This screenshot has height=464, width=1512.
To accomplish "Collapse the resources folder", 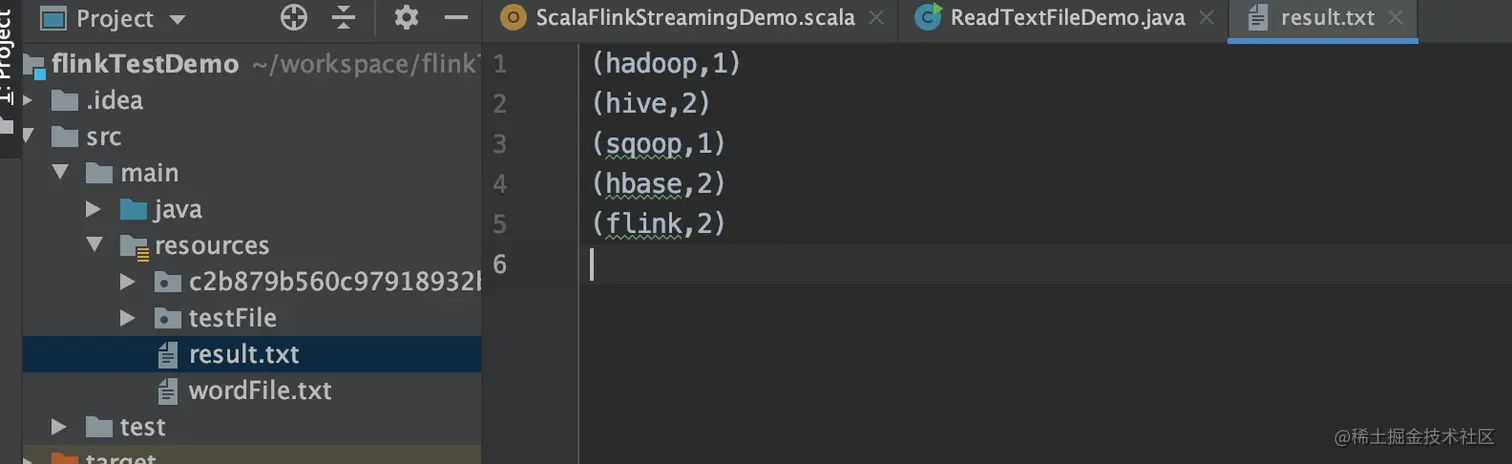I will pyautogui.click(x=95, y=245).
